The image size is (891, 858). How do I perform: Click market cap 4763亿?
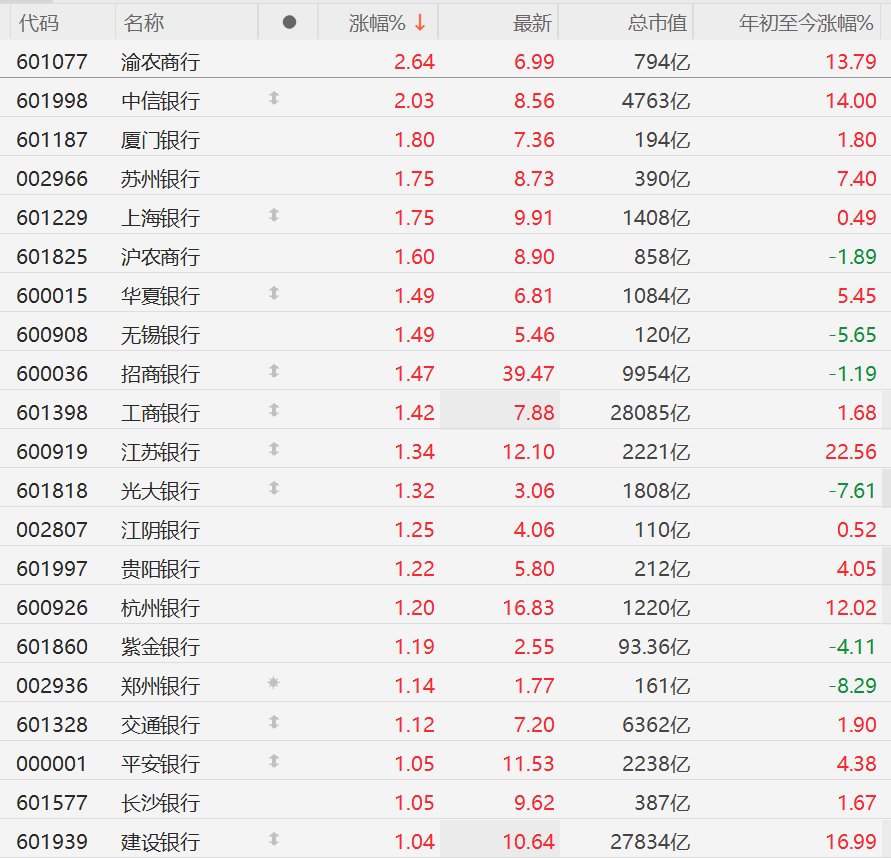[x=656, y=101]
